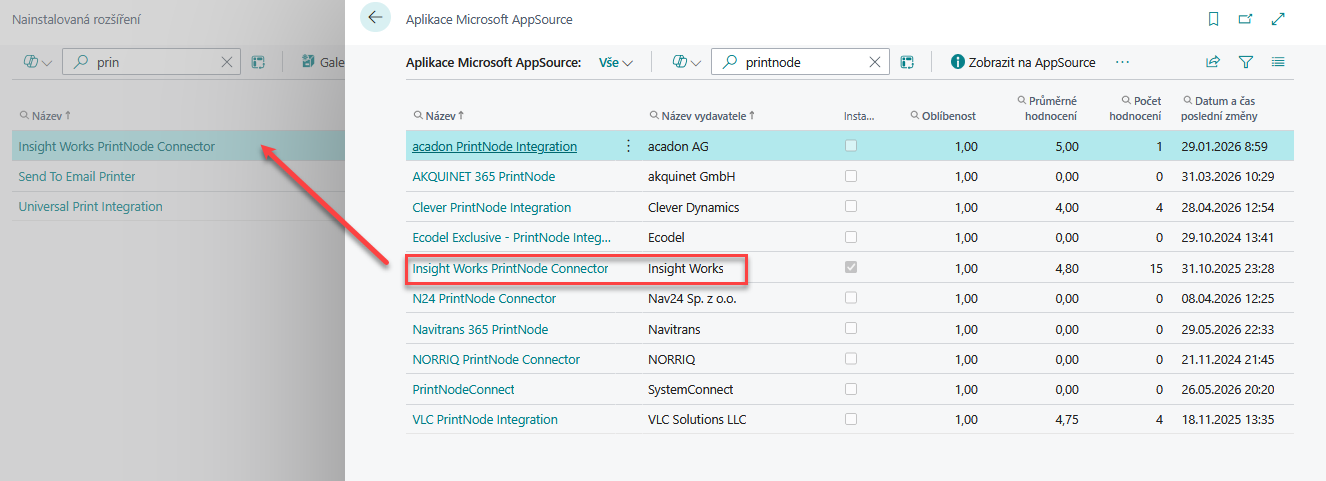Toggle installed checkbox in Navitrans row
Screen dimensions: 1326x481
click(851, 328)
